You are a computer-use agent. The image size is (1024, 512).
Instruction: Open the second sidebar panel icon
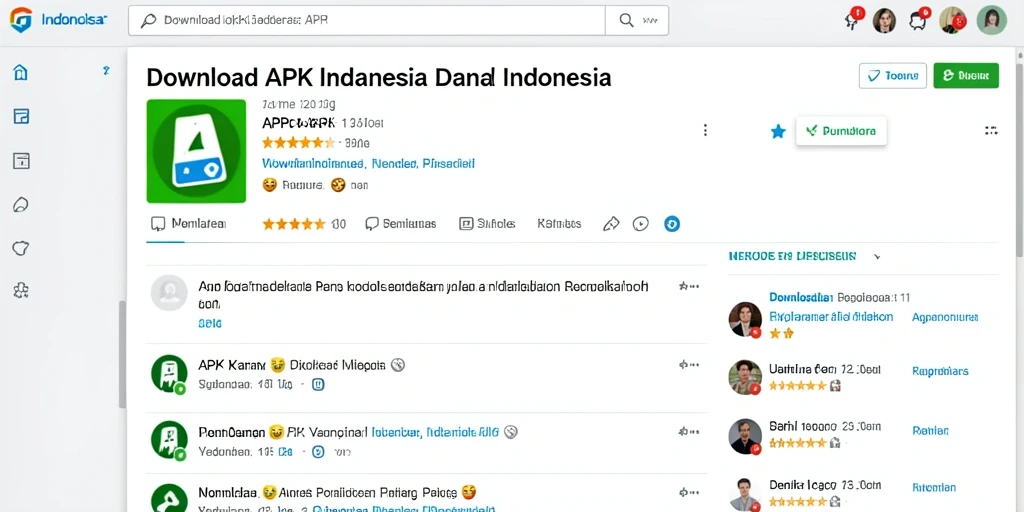click(x=21, y=117)
